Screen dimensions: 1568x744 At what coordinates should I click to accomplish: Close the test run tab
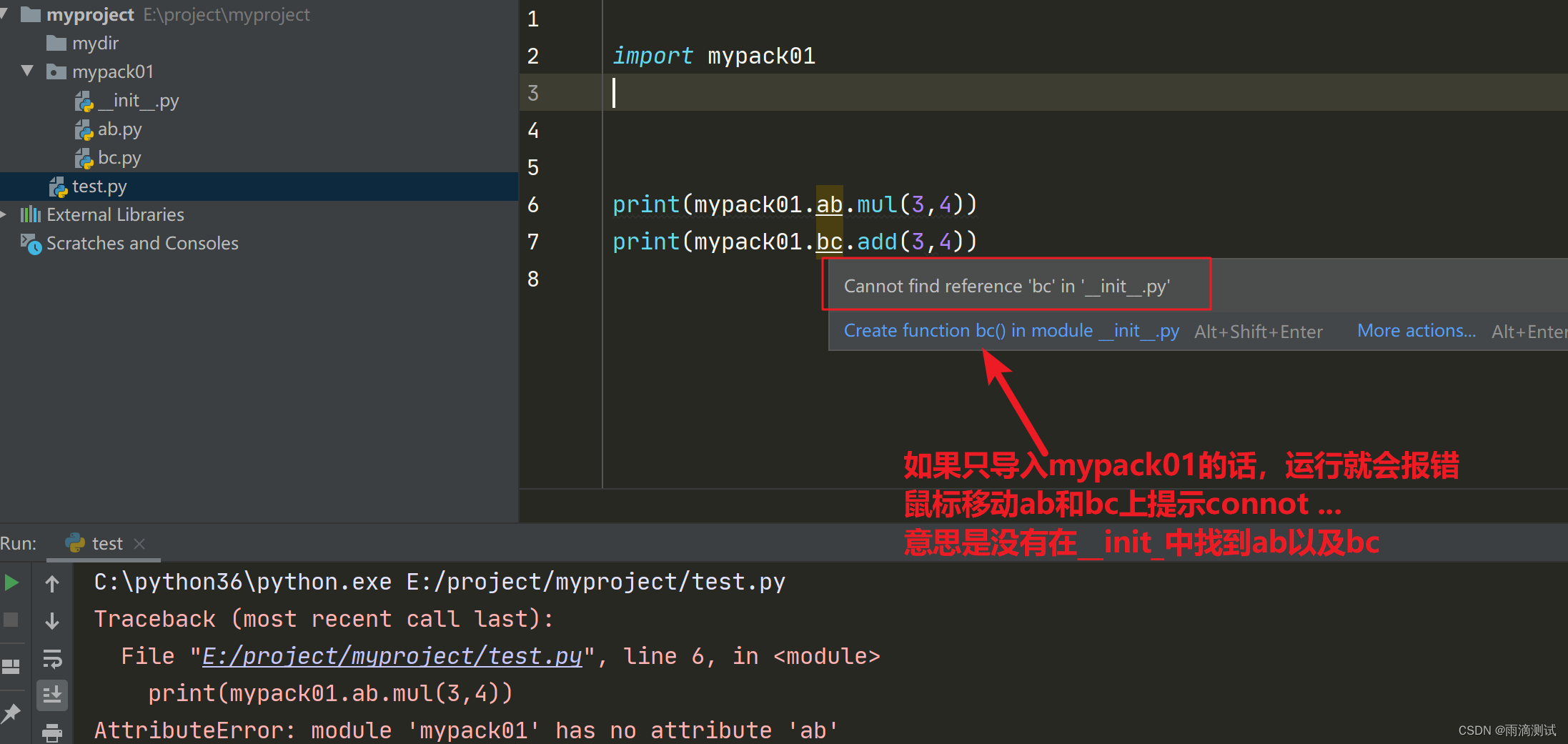tap(139, 544)
